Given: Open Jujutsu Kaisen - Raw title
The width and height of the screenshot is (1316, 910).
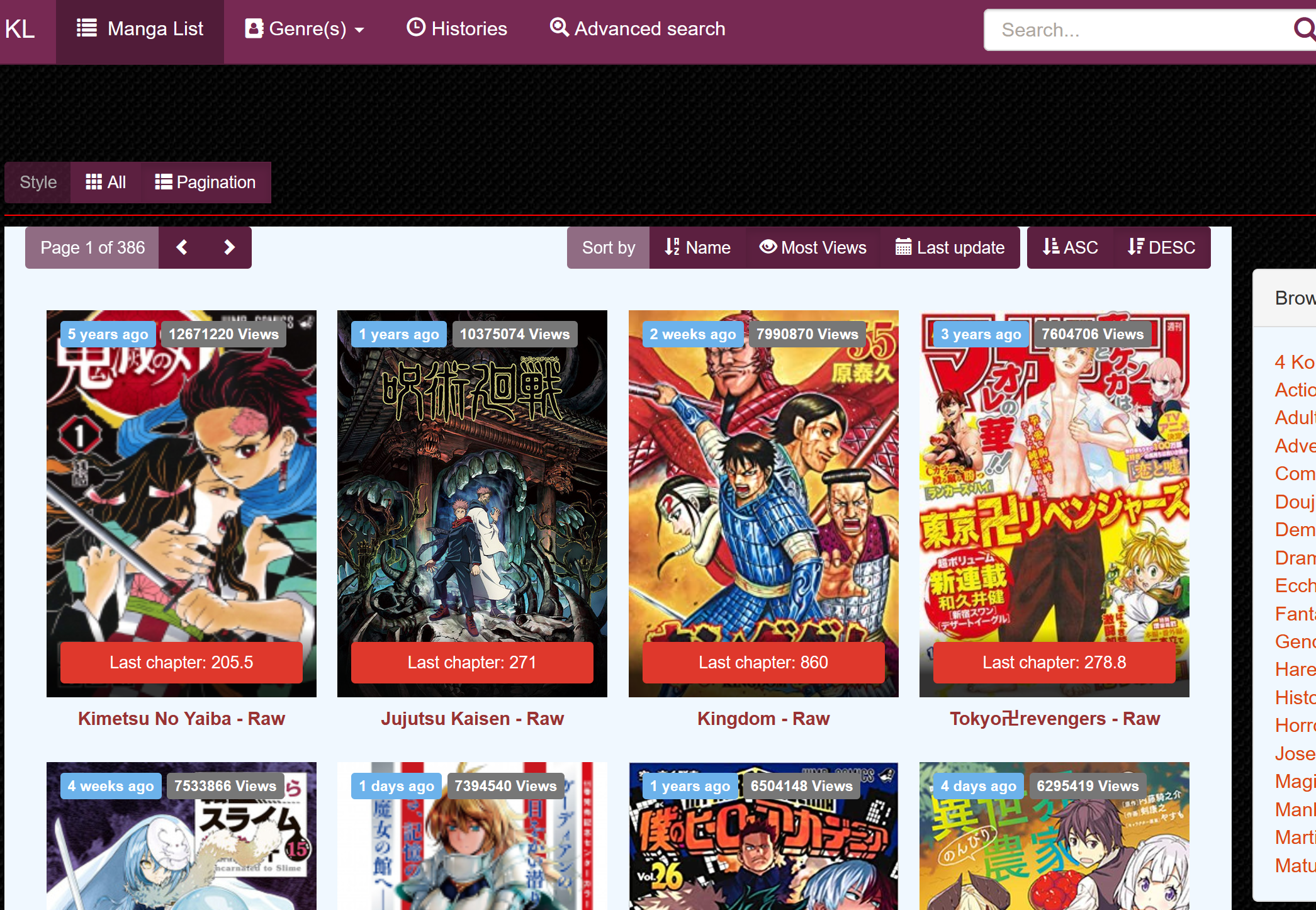Looking at the screenshot, I should [472, 719].
